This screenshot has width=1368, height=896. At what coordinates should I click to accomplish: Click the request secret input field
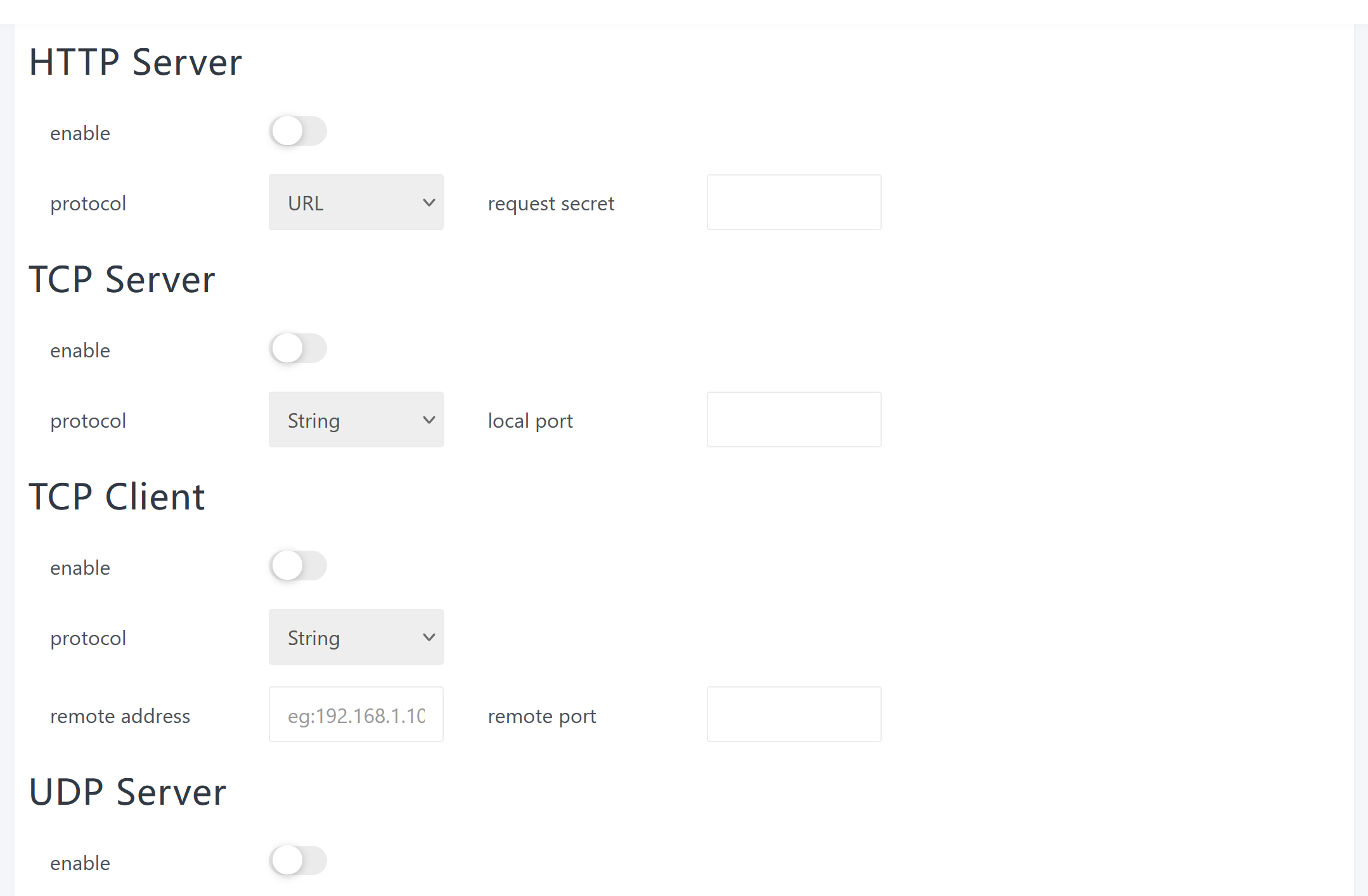794,203
